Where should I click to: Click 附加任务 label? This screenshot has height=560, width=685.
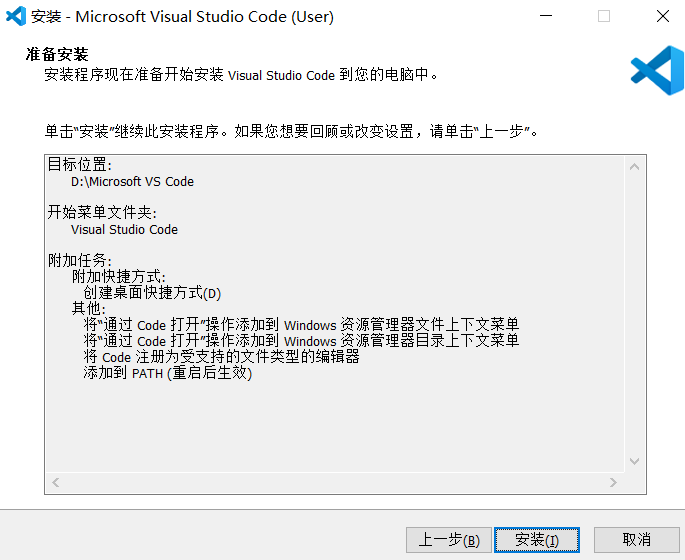[x=80, y=261]
